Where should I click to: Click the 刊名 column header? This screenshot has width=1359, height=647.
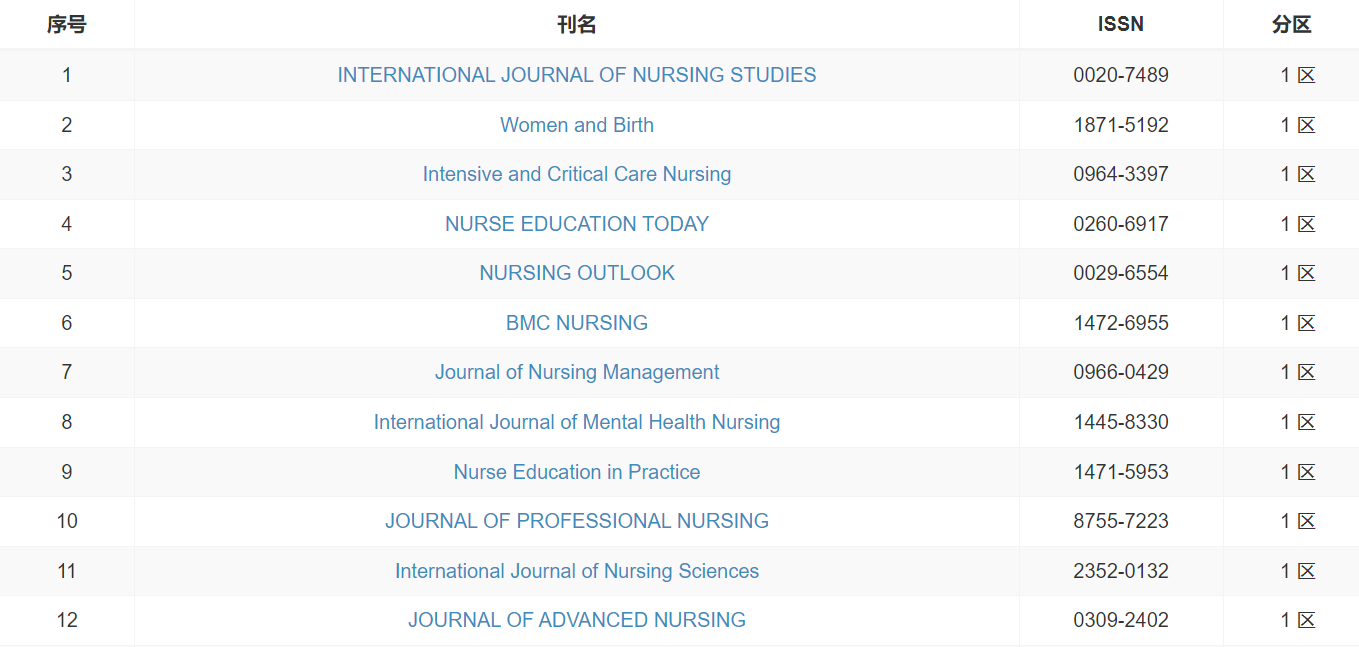coord(577,25)
